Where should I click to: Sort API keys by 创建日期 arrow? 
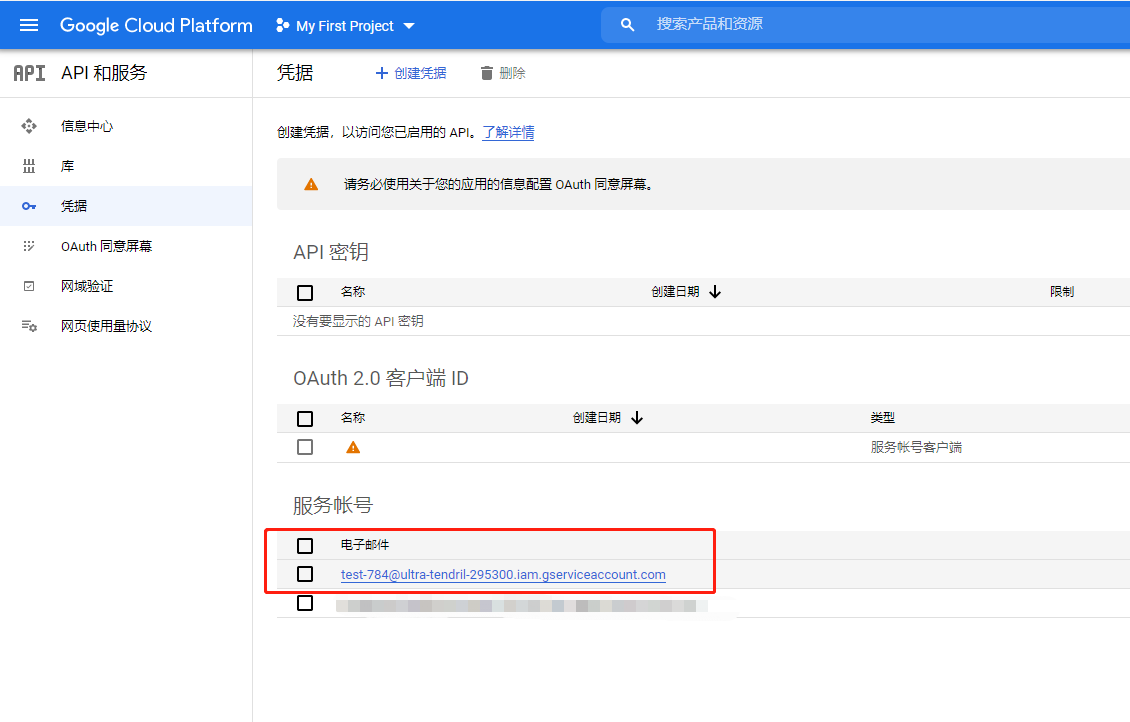pos(715,292)
